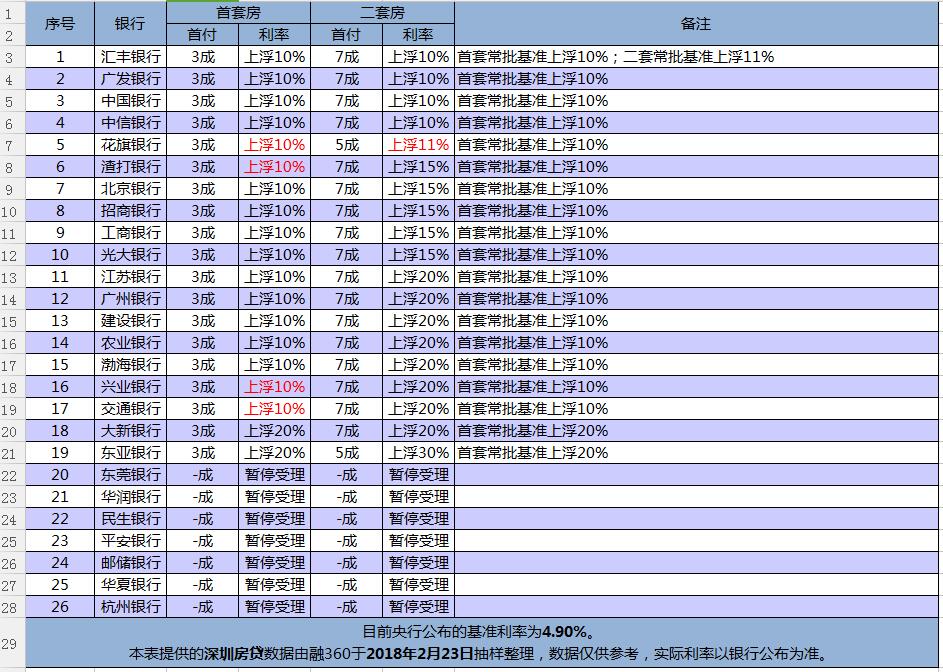Click the red 上浮11% cell for 花旗银行
The height and width of the screenshot is (672, 943).
419,145
